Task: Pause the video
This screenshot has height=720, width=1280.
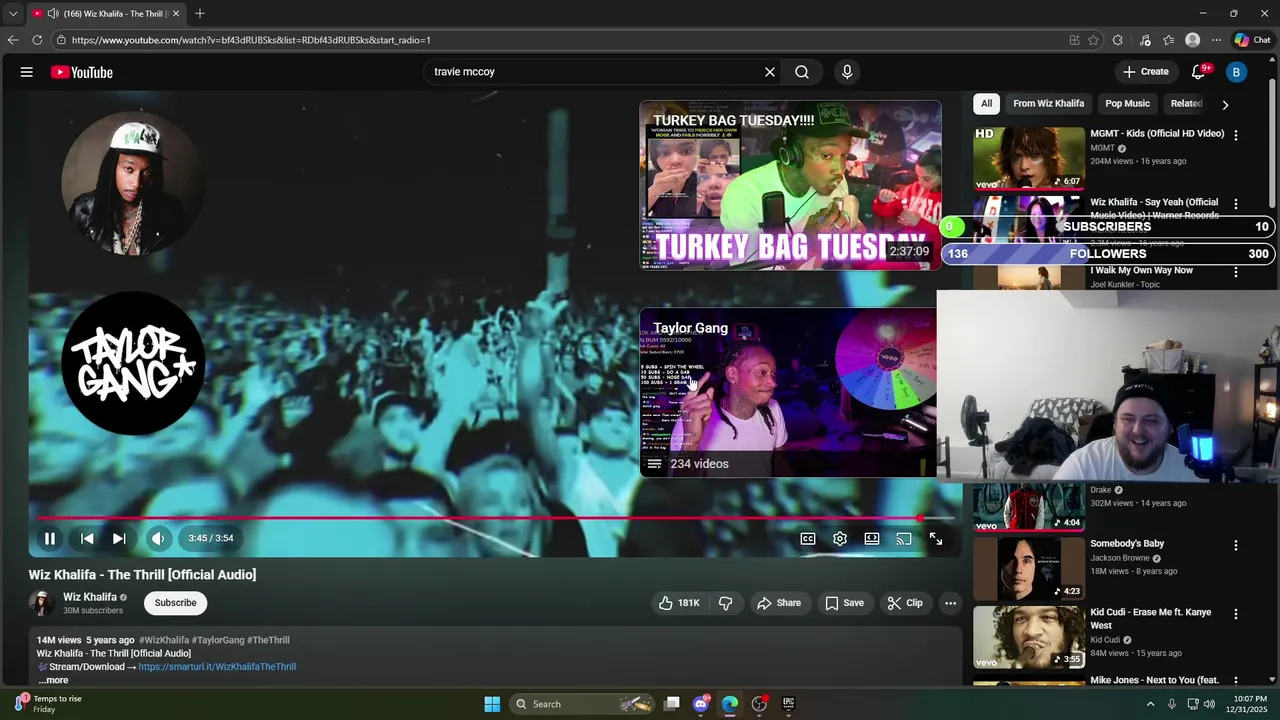Action: [49, 538]
